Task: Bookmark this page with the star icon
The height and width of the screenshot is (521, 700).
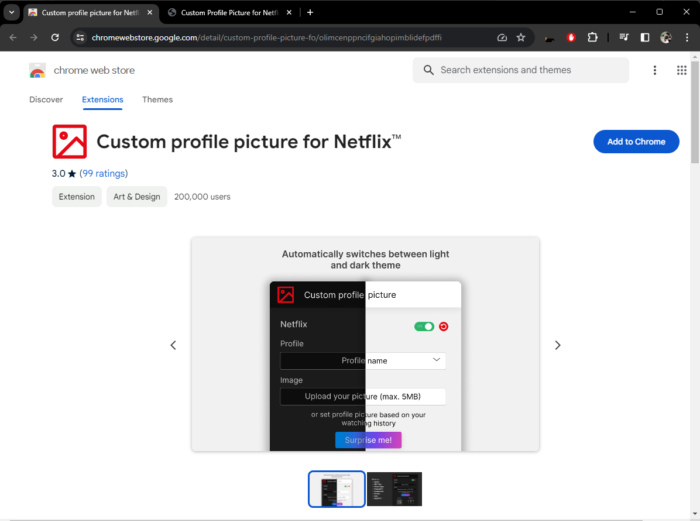Action: [x=521, y=38]
